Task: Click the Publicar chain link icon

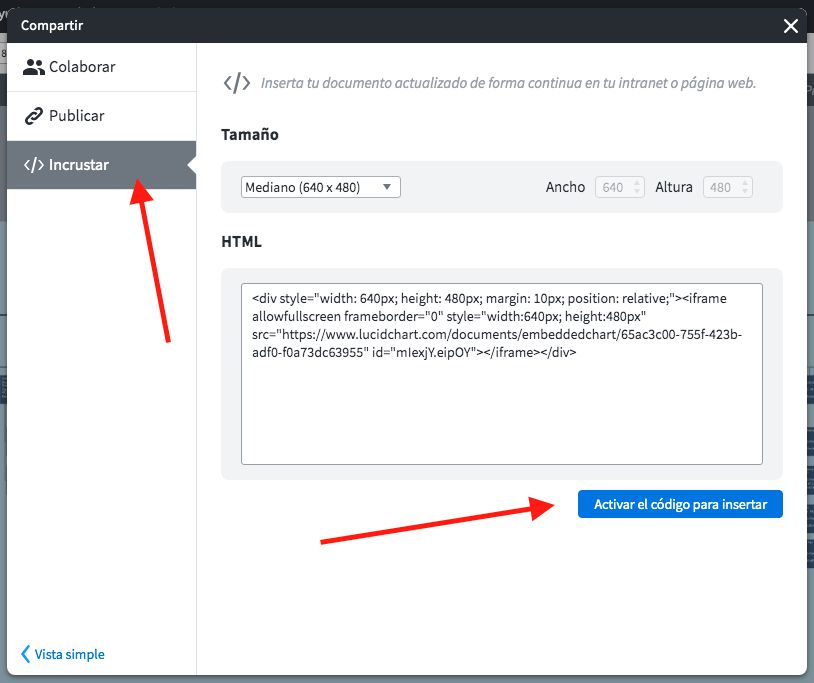Action: coord(34,116)
